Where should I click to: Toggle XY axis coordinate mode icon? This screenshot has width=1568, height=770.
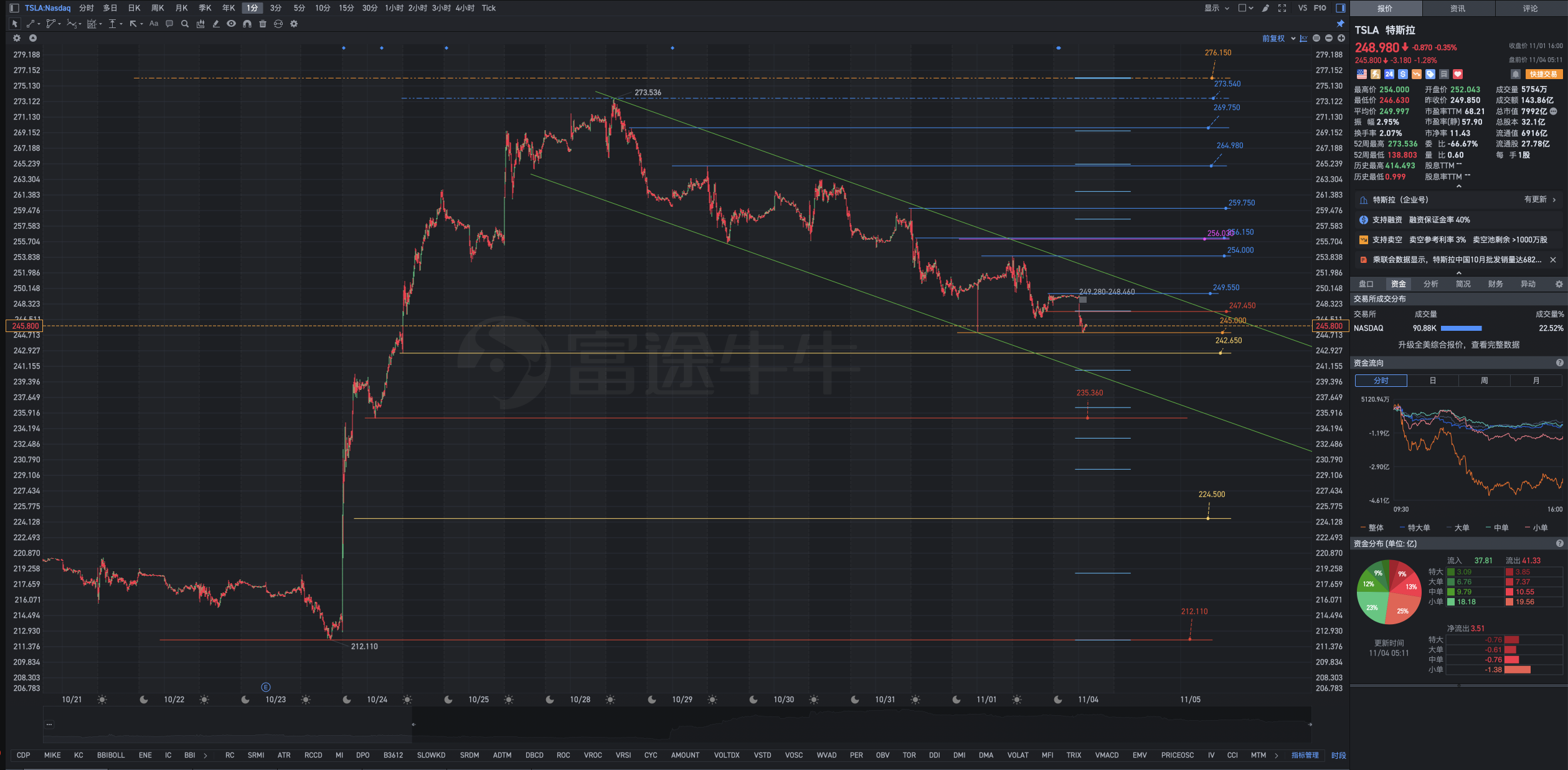pos(1304,39)
